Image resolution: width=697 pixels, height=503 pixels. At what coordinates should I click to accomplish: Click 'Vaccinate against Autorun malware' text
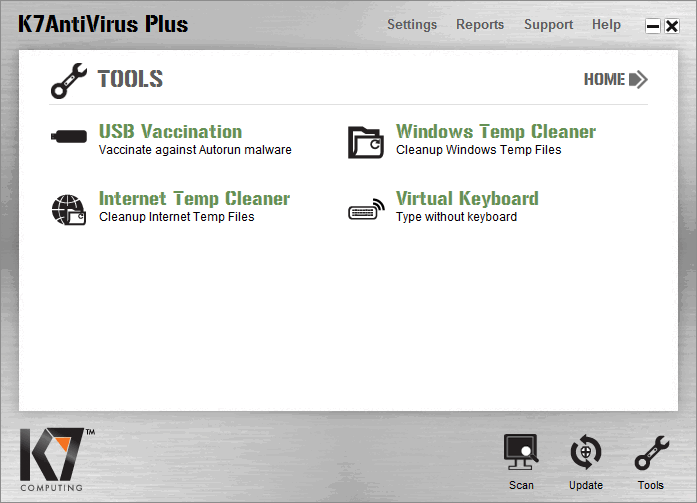click(x=195, y=150)
